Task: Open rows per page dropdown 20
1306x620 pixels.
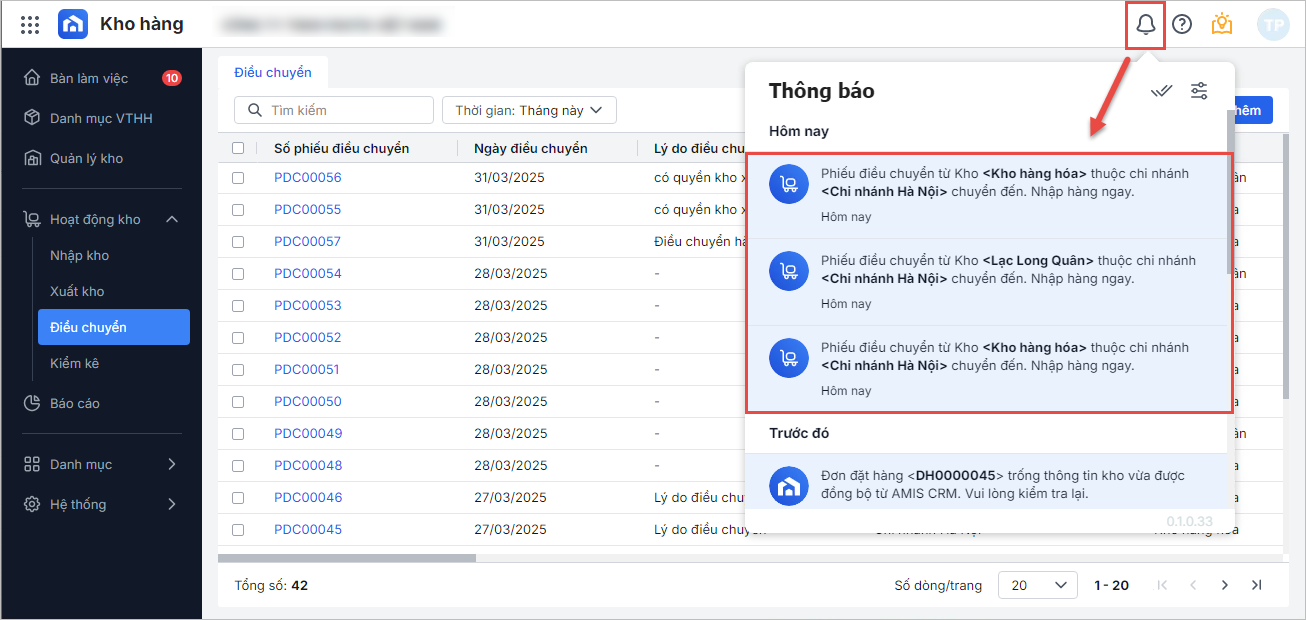Action: tap(1037, 585)
